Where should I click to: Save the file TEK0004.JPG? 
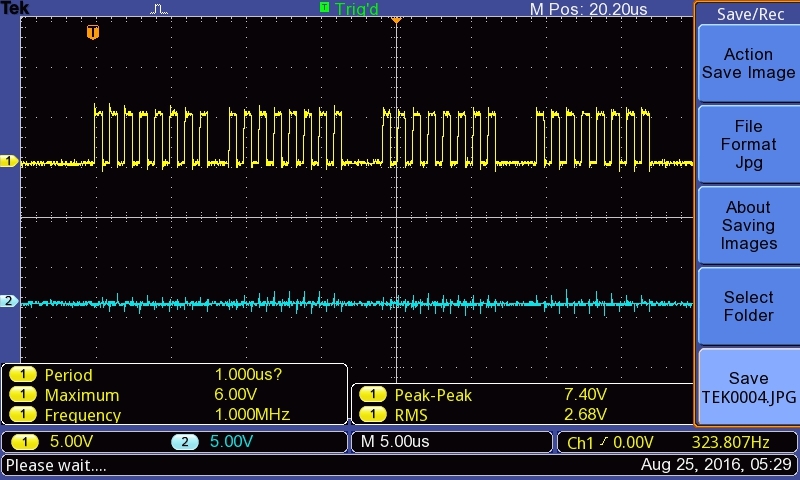(748, 387)
